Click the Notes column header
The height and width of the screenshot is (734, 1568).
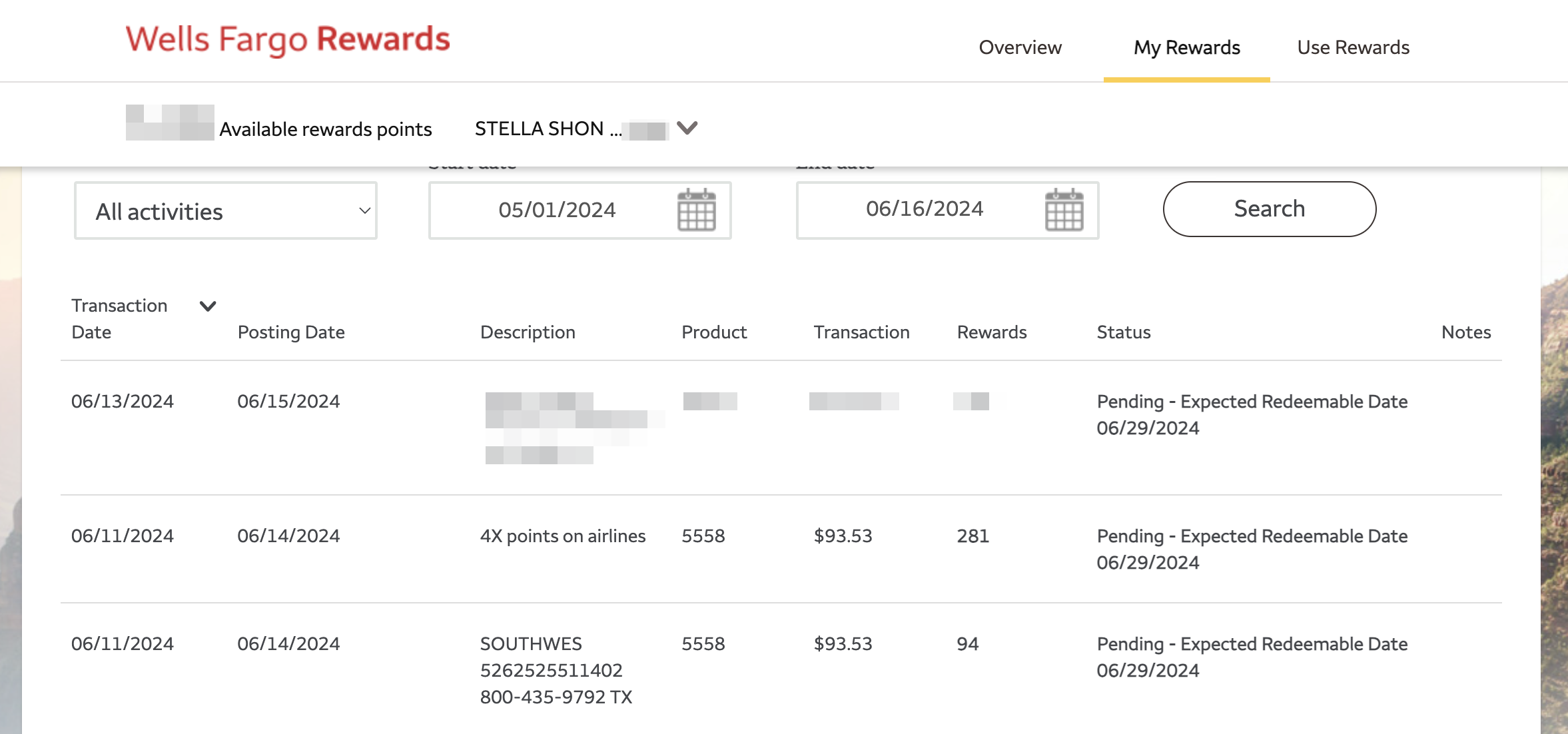[x=1466, y=332]
